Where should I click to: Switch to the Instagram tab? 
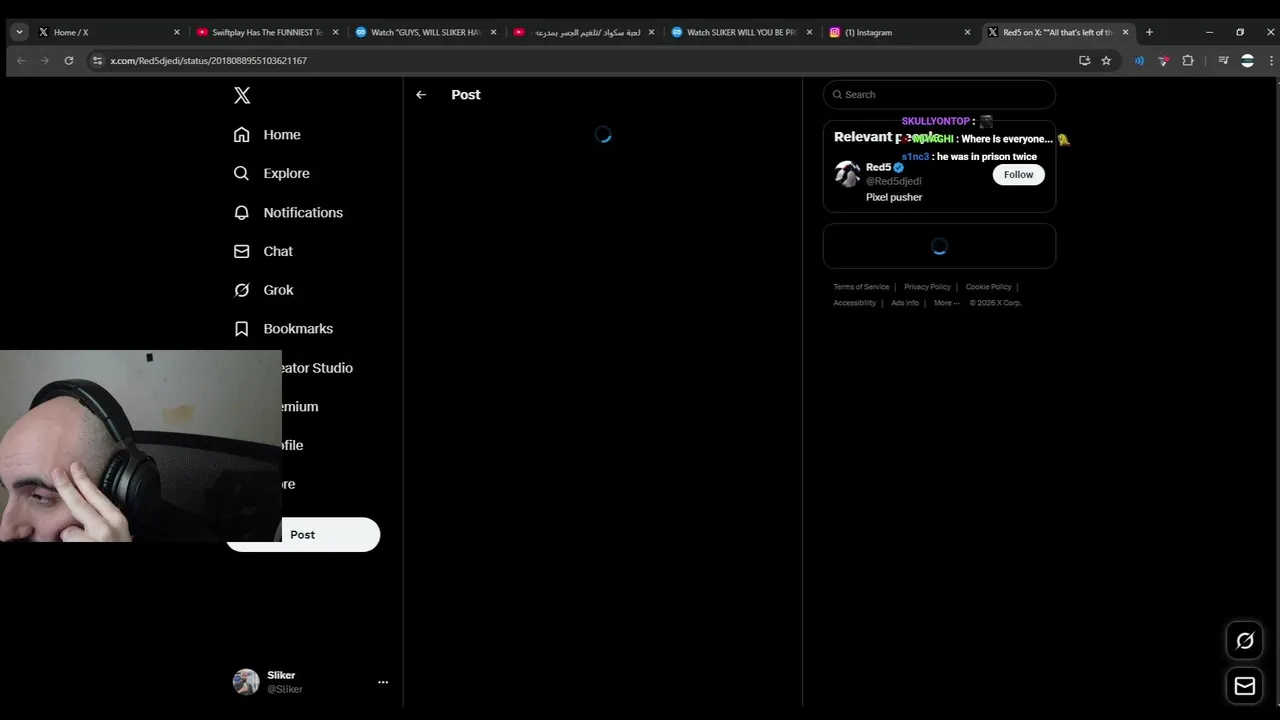tap(900, 32)
